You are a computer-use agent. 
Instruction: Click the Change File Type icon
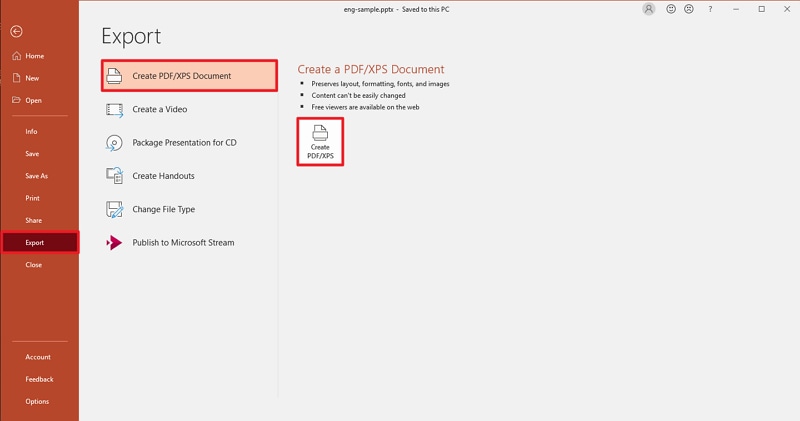tap(114, 209)
